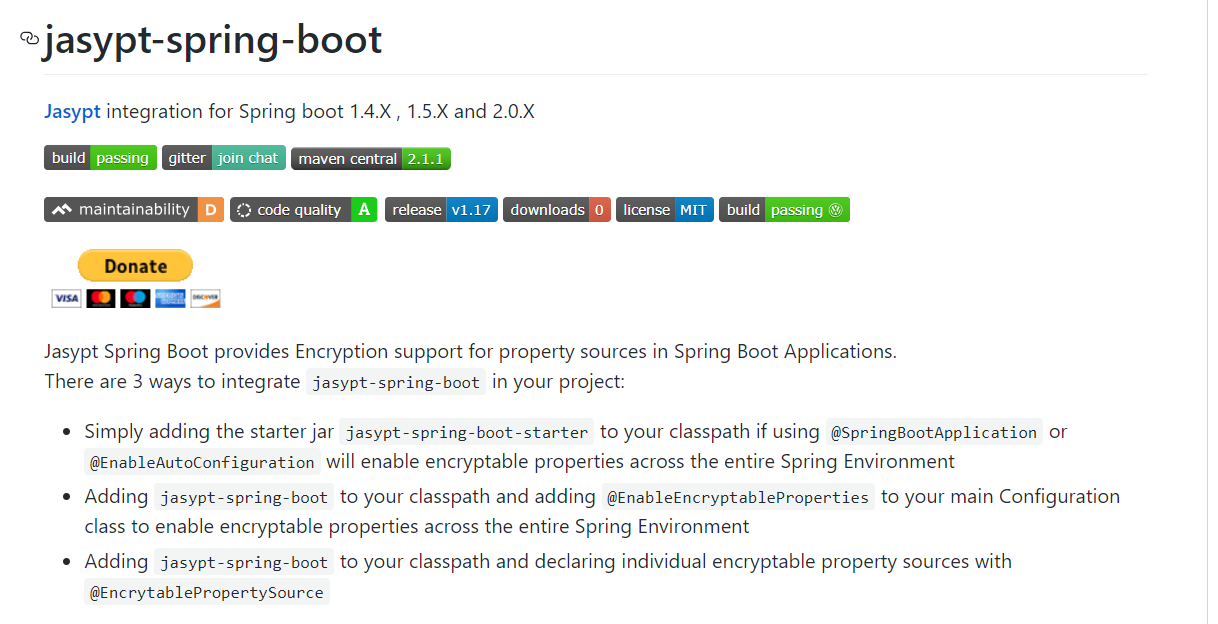Click the @SpringBootApplication code text
Image resolution: width=1218 pixels, height=624 pixels.
click(934, 432)
